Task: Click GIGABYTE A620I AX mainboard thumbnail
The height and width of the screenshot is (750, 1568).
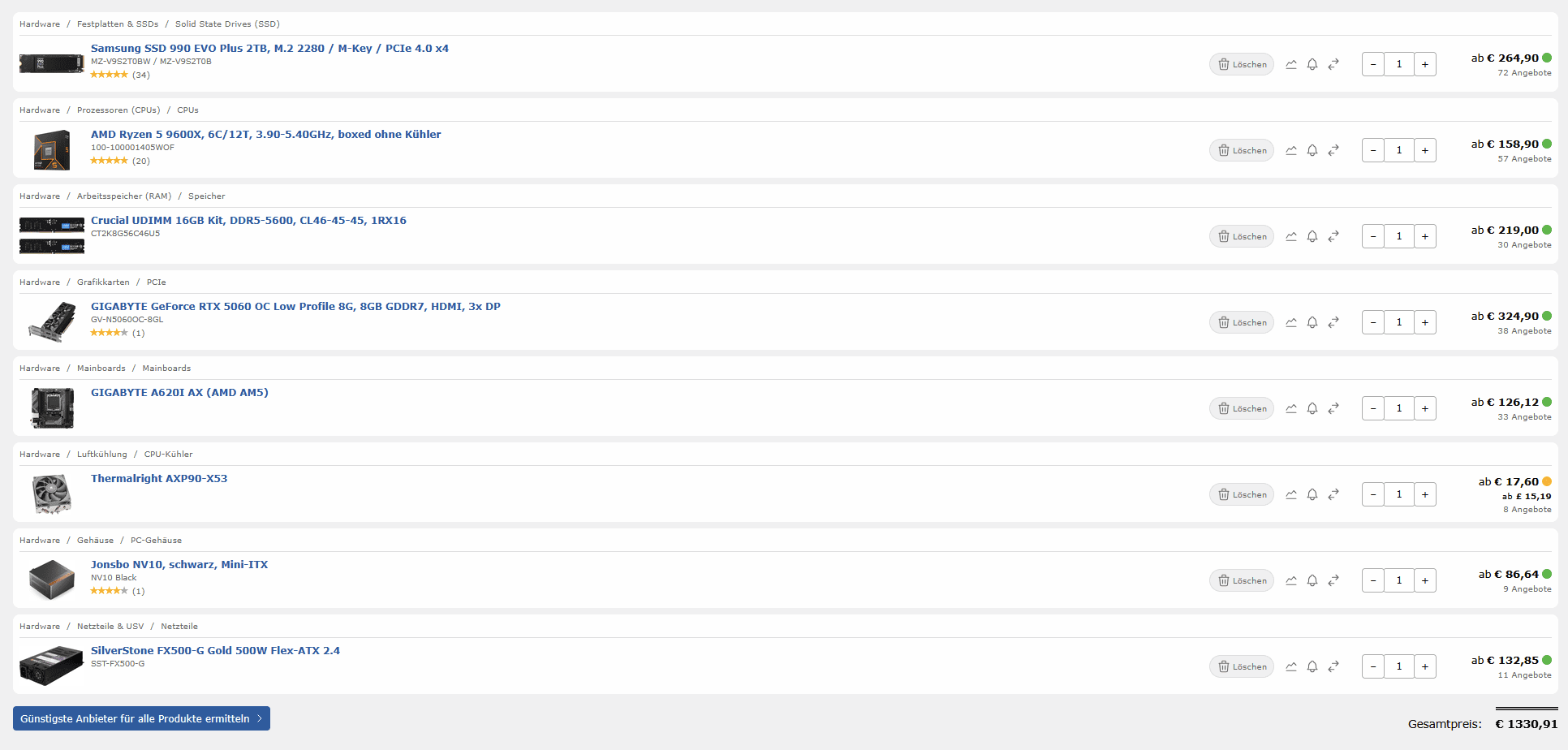Action: [x=52, y=407]
